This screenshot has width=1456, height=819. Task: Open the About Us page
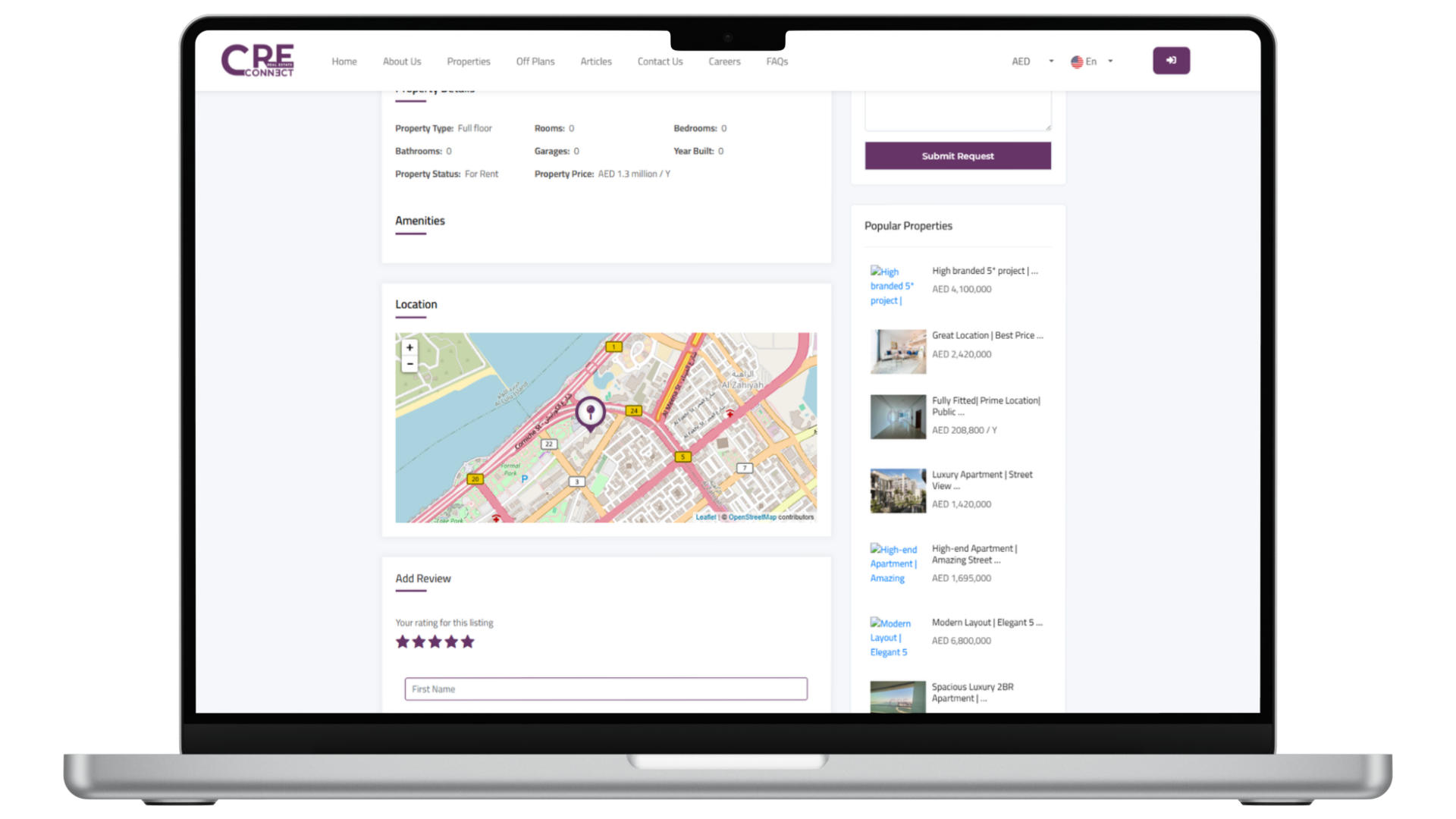pos(402,61)
